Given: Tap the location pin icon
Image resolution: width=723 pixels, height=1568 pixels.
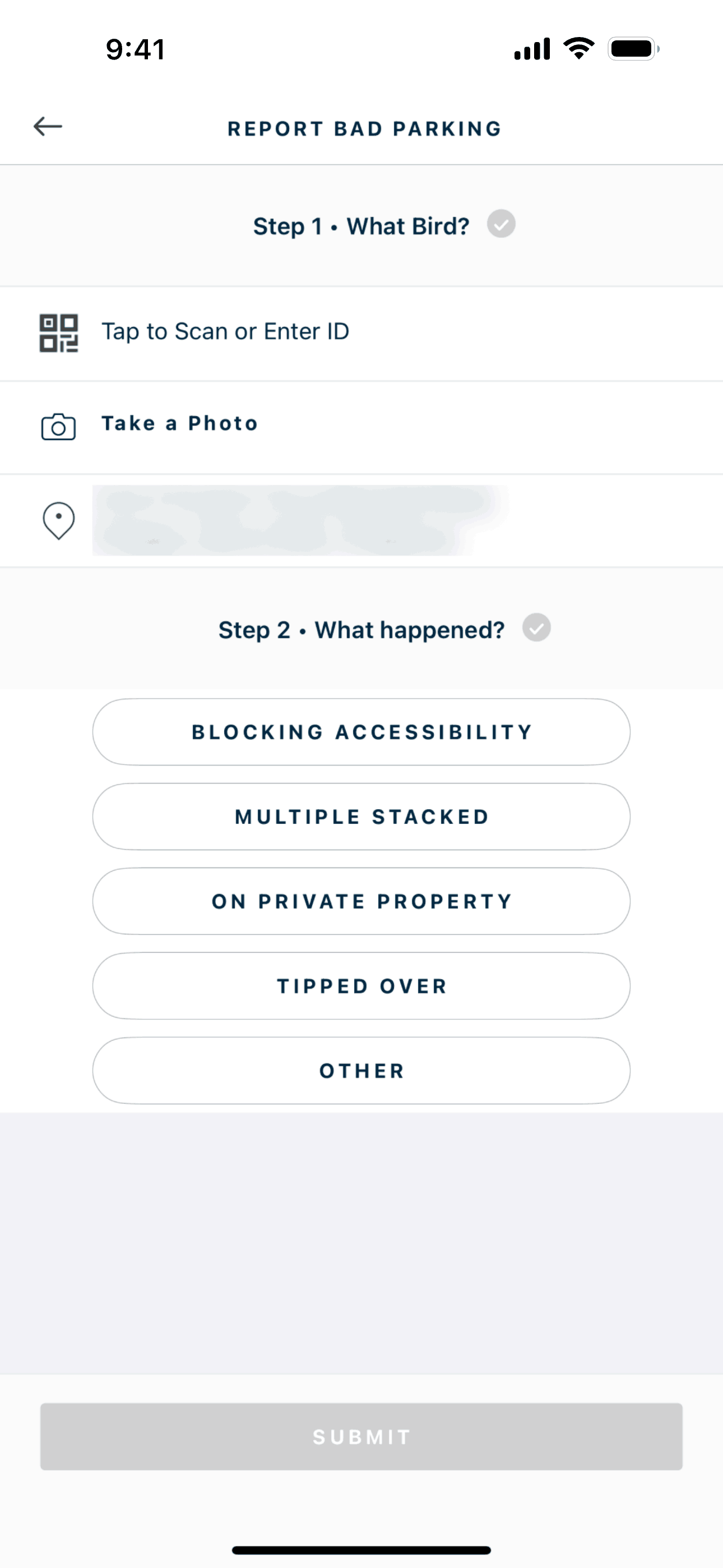Looking at the screenshot, I should (x=58, y=520).
